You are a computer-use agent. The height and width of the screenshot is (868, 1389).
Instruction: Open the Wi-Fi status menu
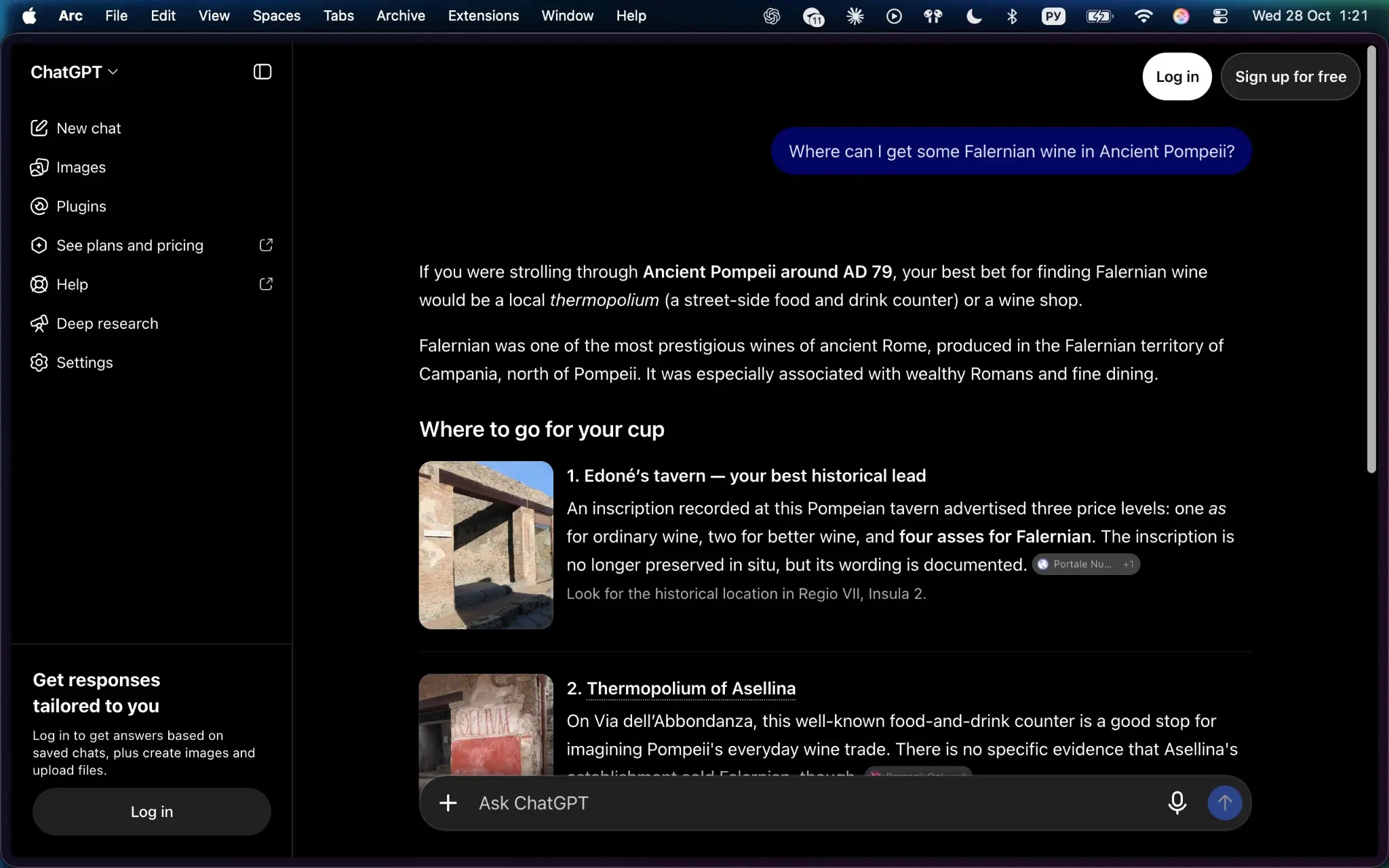1143,16
